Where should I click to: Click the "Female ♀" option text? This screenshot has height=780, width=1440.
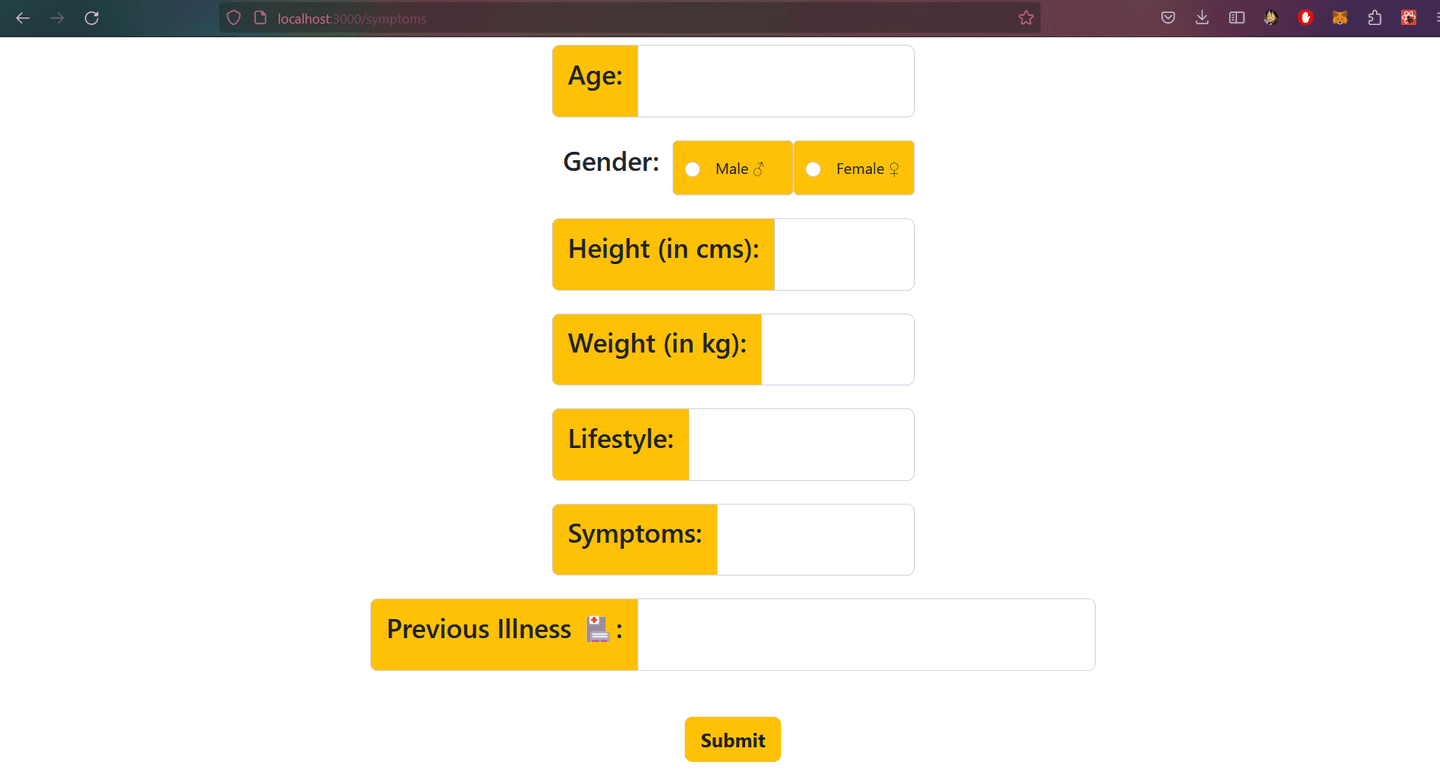(869, 169)
